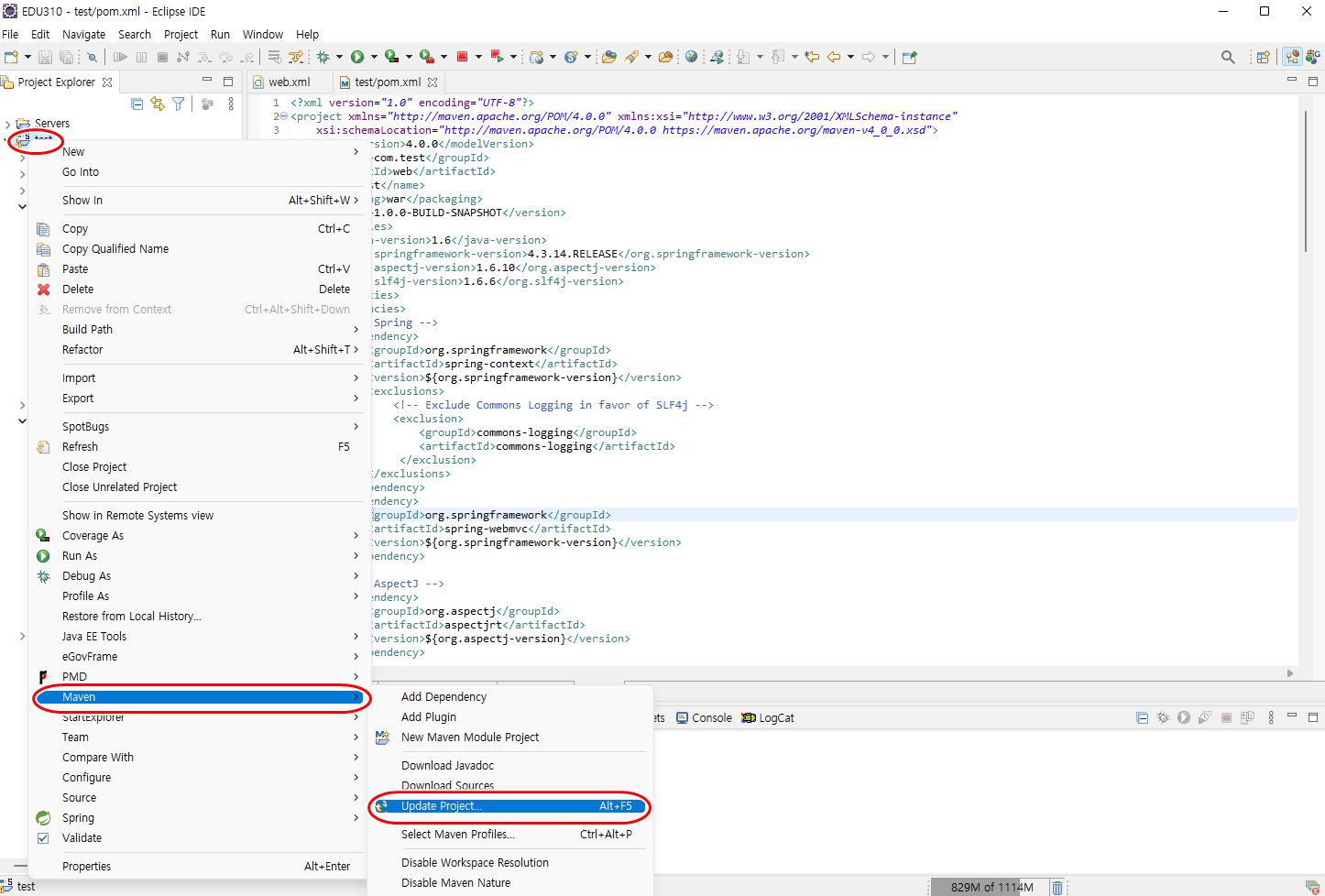Open the Navigate menu

[83, 34]
